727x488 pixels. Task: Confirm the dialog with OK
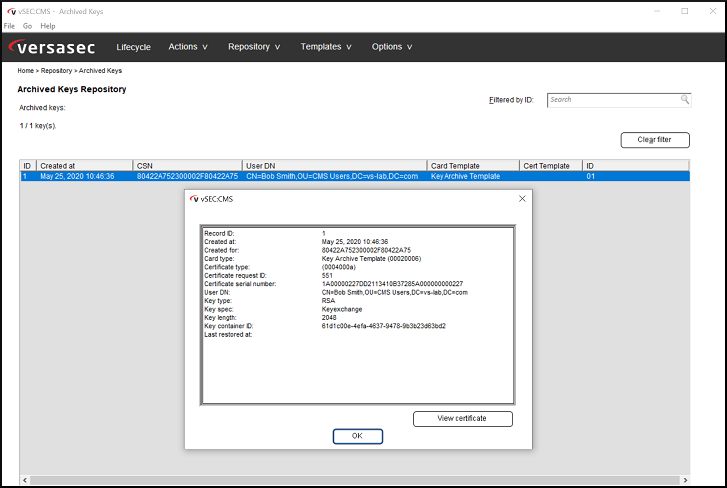coord(357,436)
